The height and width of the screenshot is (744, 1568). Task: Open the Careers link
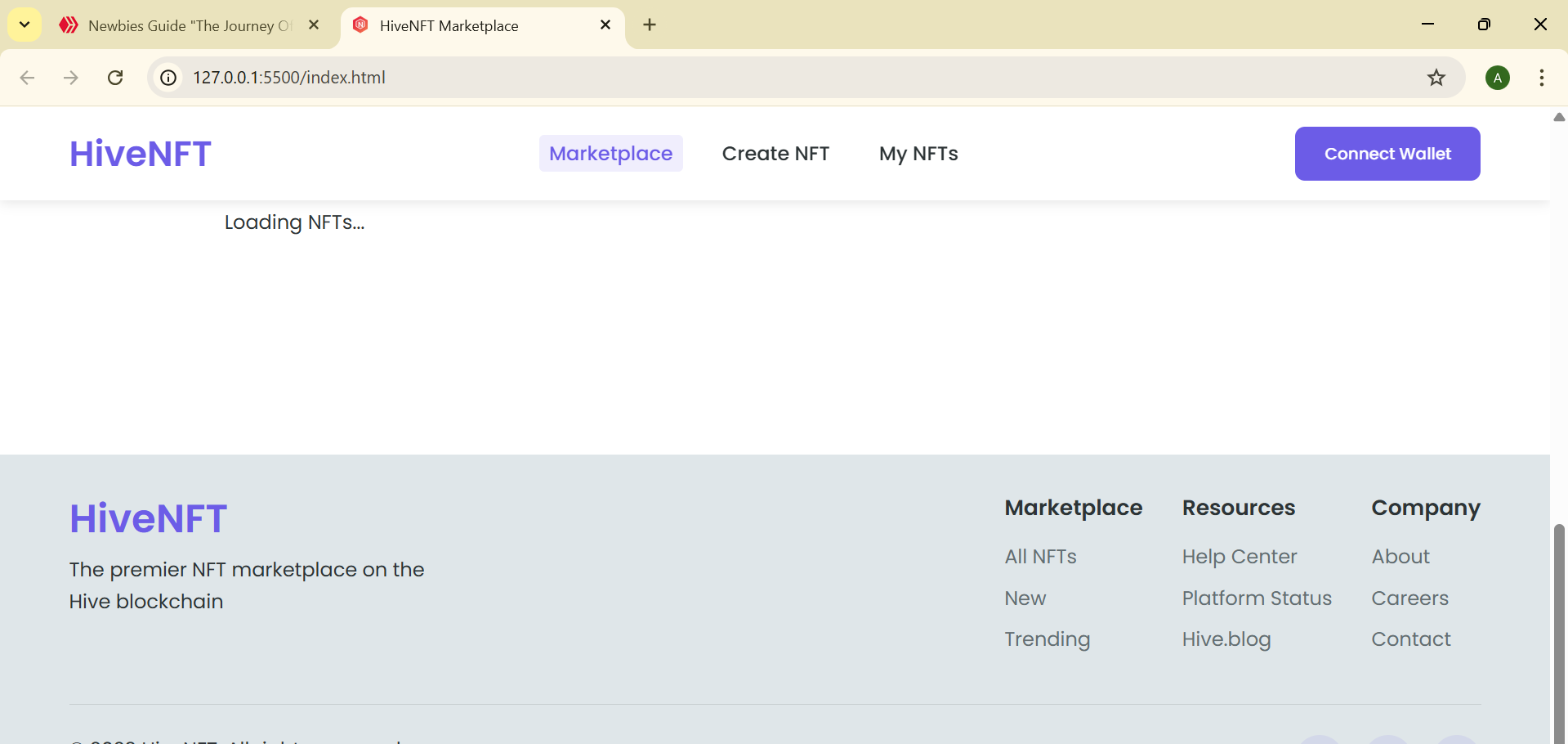coord(1409,598)
